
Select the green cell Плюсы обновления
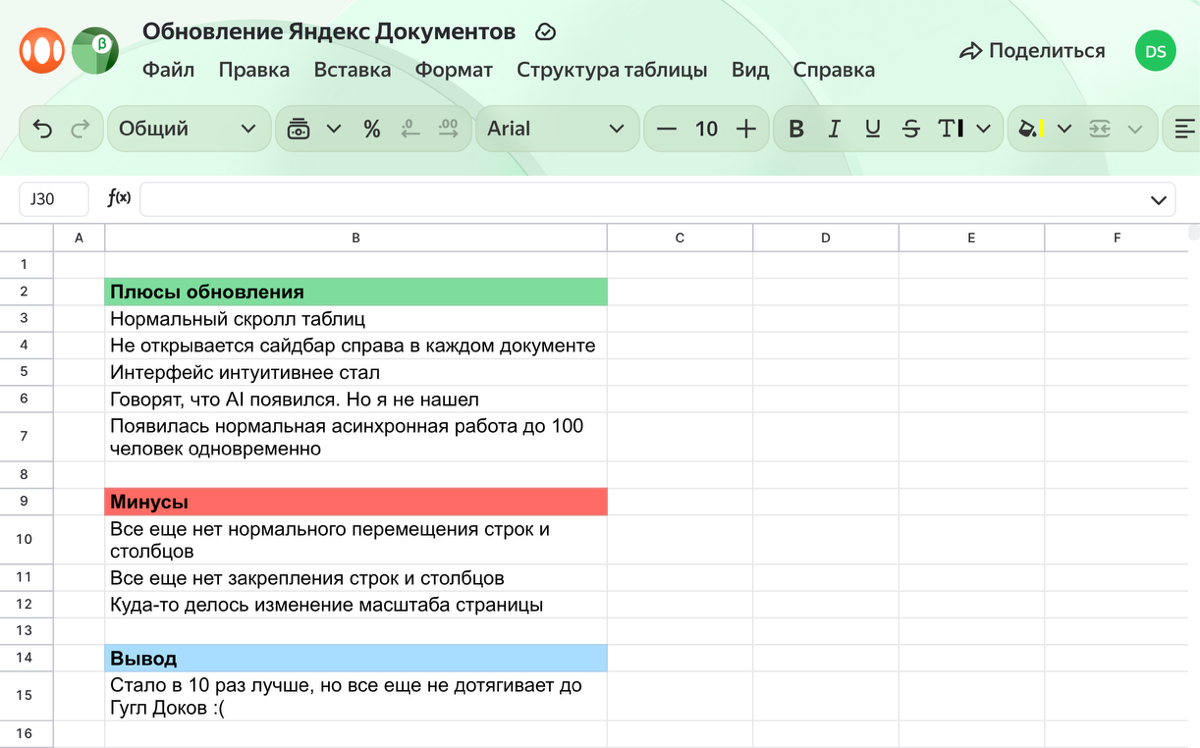tap(356, 292)
